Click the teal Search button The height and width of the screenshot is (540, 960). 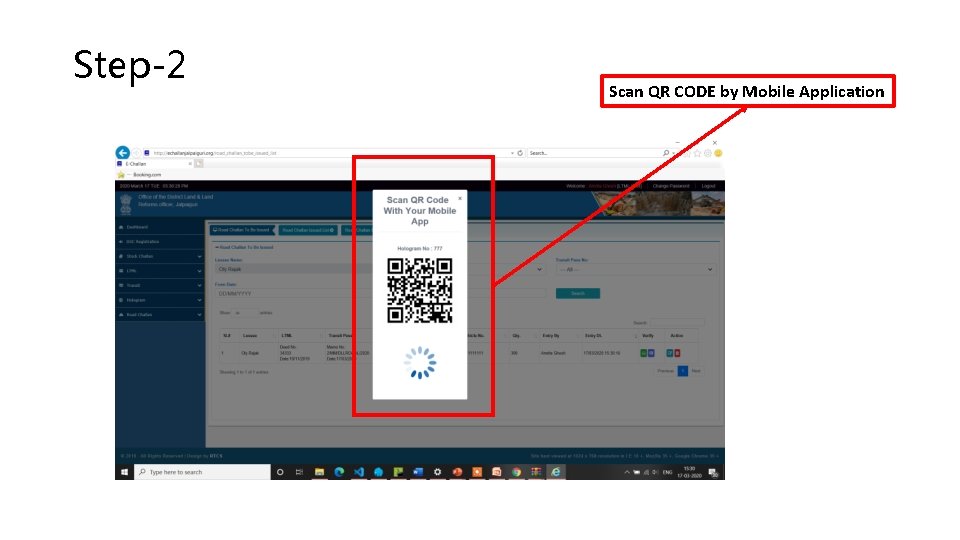(x=577, y=294)
